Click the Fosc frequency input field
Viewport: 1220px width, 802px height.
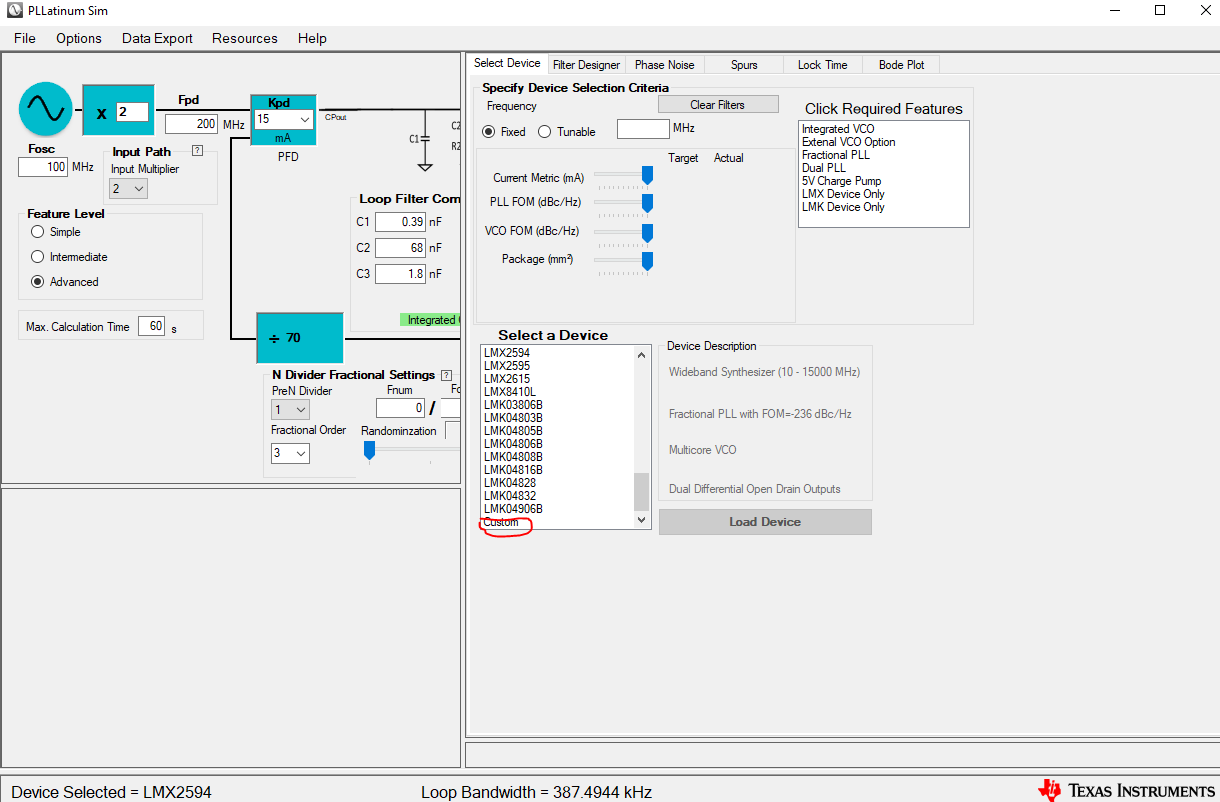[43, 167]
